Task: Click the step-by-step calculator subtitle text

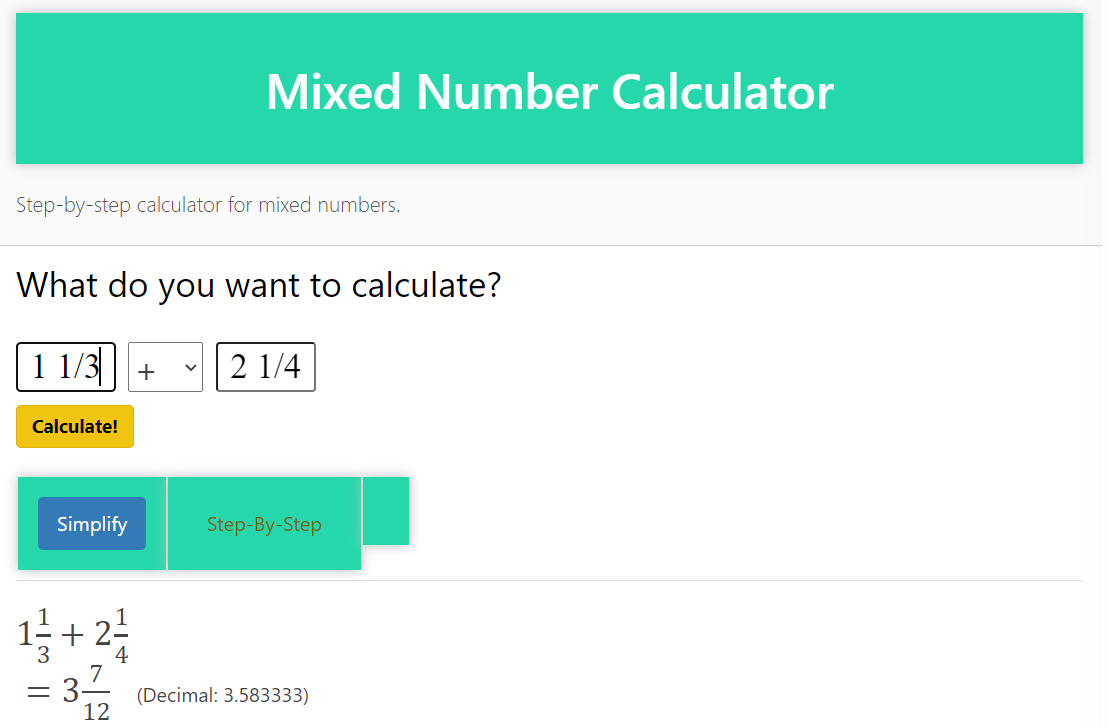Action: click(x=208, y=205)
